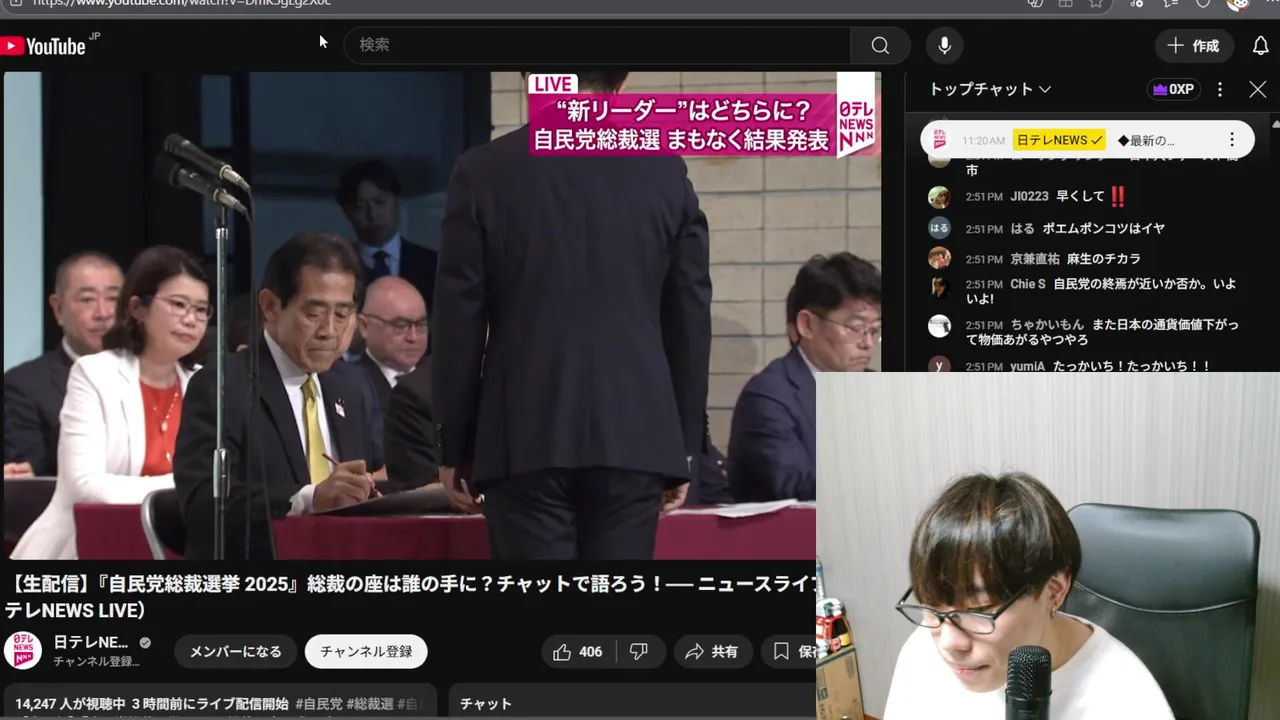Click the 日テレNEWS channel avatar below video
1280x720 pixels.
pos(22,651)
